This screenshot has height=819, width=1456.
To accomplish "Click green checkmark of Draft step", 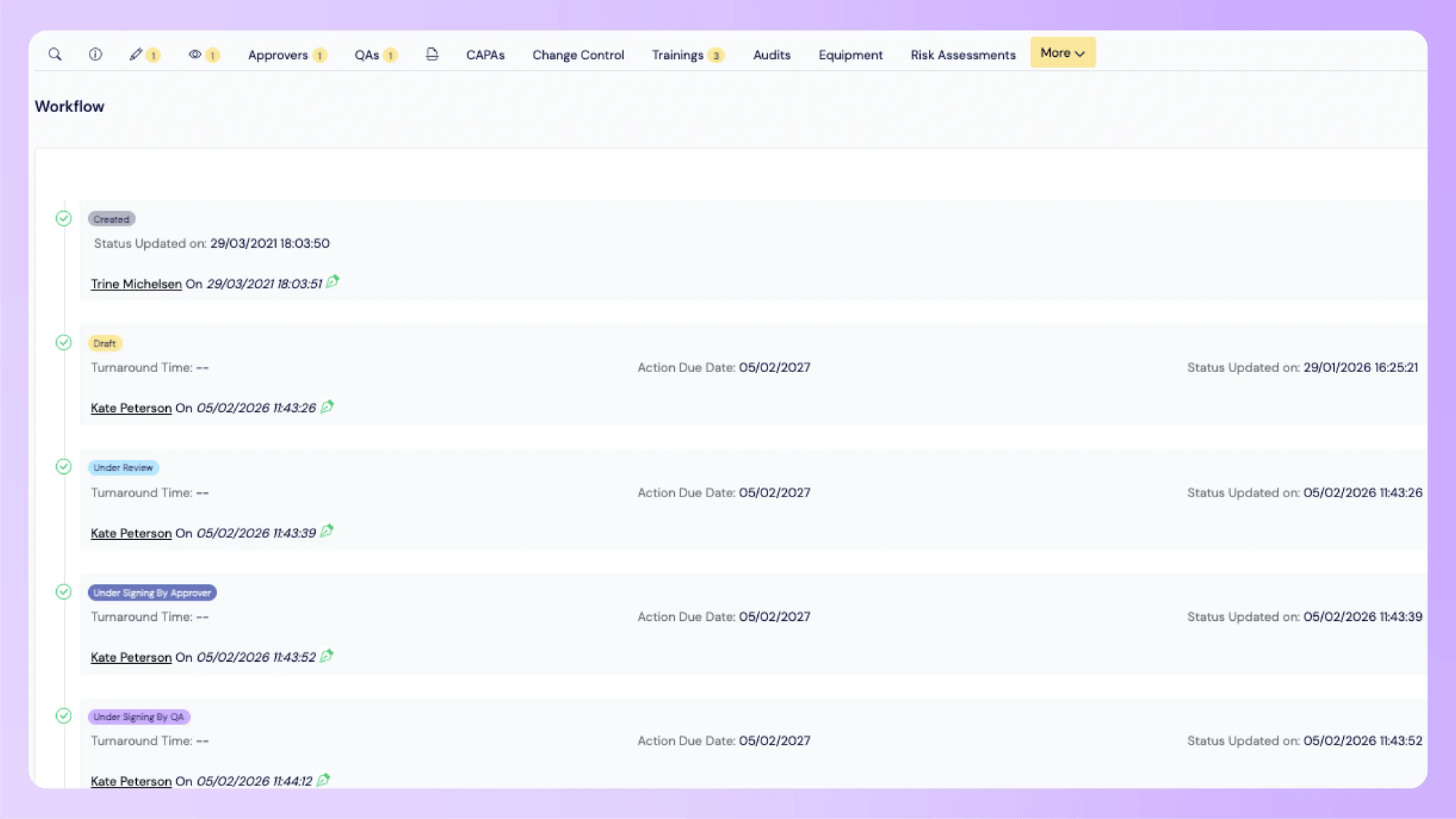I will pos(64,343).
